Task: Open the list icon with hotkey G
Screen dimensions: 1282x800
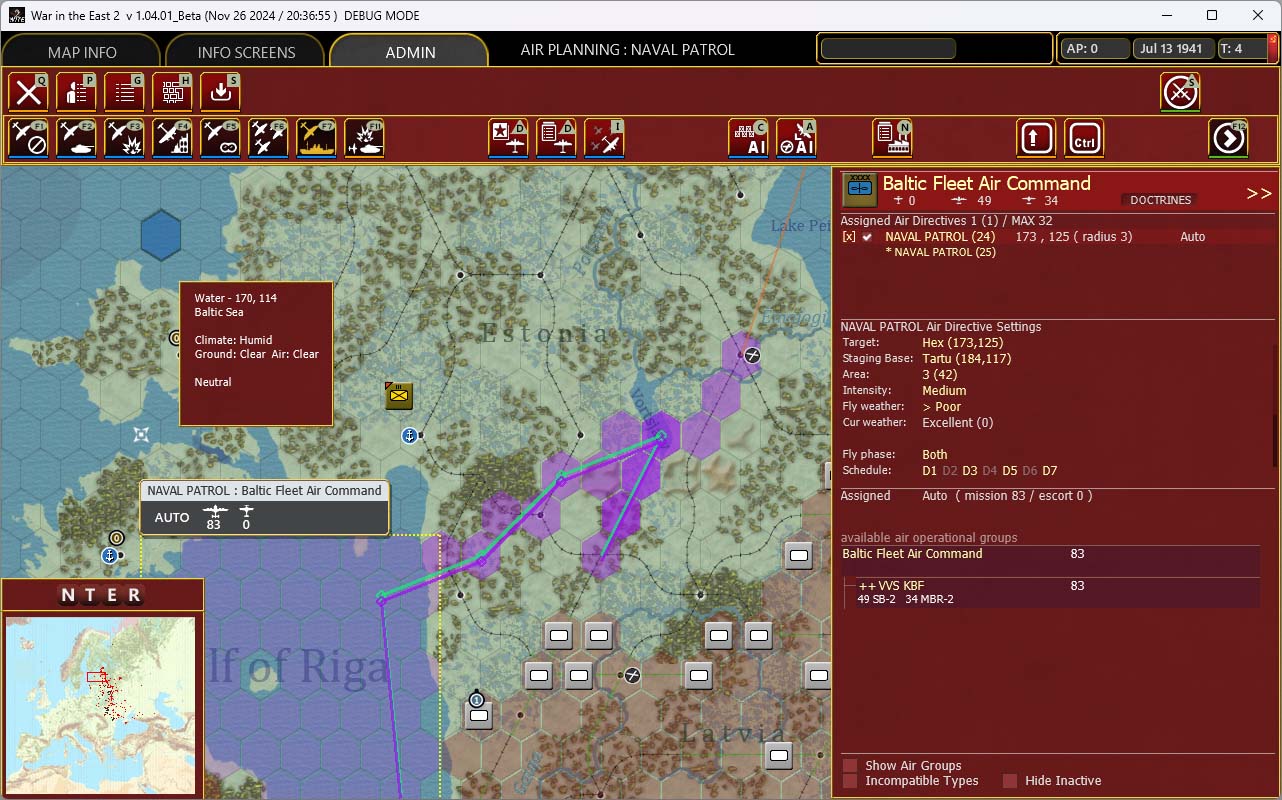Action: (124, 92)
